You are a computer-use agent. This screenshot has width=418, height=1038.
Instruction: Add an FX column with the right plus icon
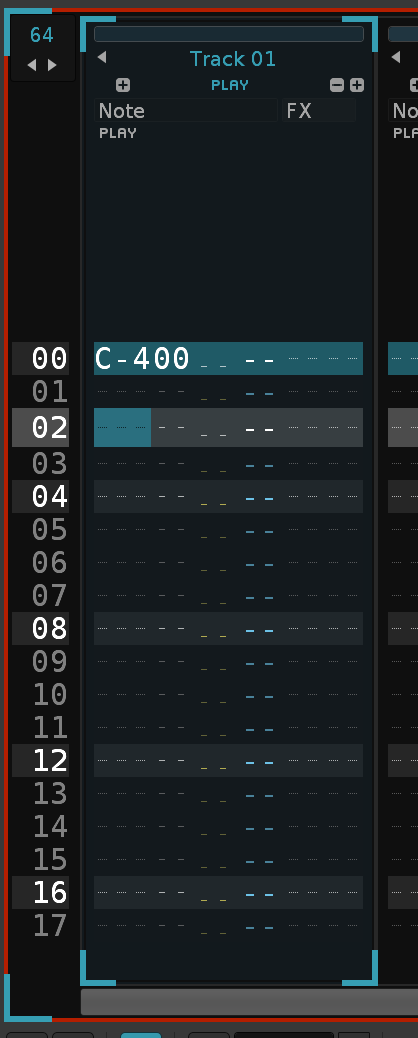[357, 85]
